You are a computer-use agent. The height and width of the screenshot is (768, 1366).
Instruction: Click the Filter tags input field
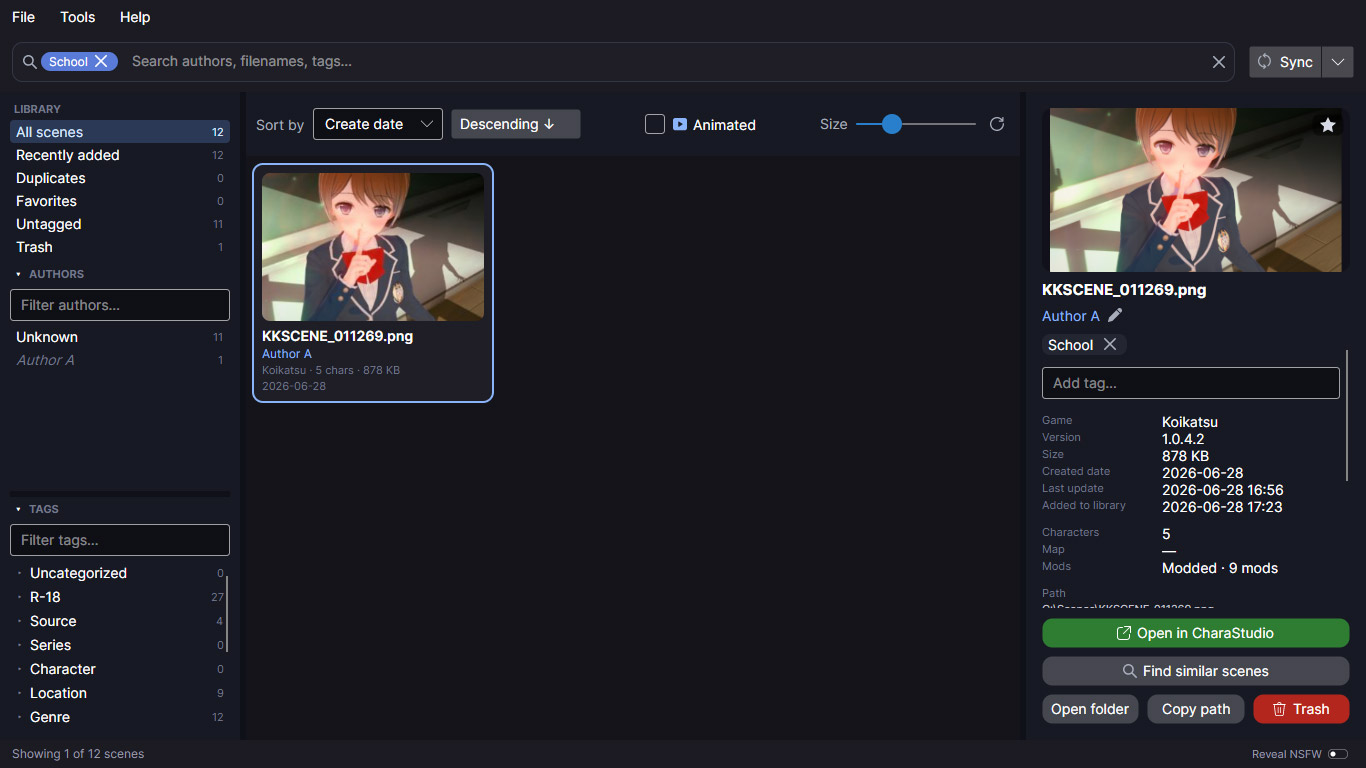(x=120, y=540)
